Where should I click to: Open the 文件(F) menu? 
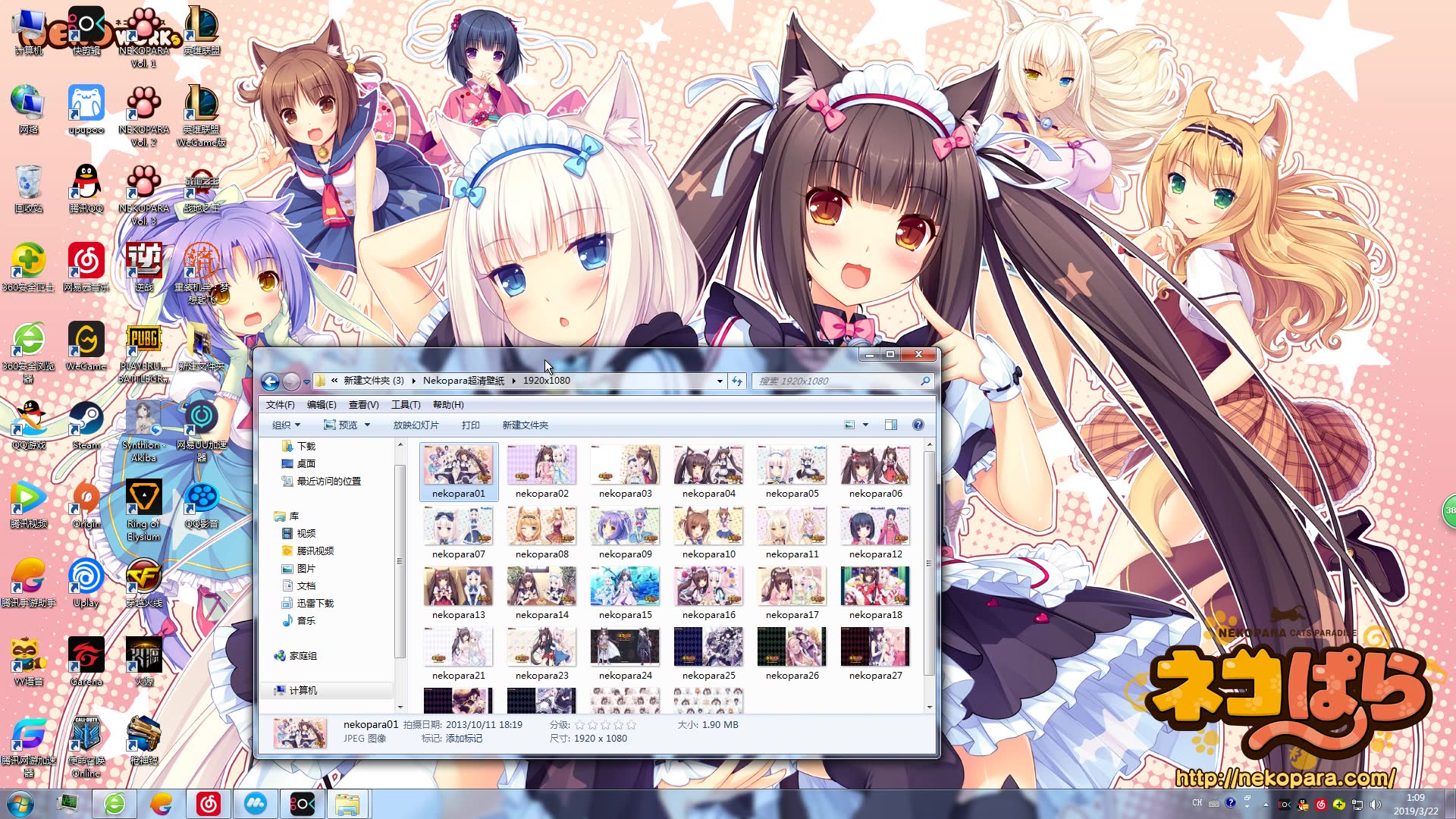[x=280, y=404]
